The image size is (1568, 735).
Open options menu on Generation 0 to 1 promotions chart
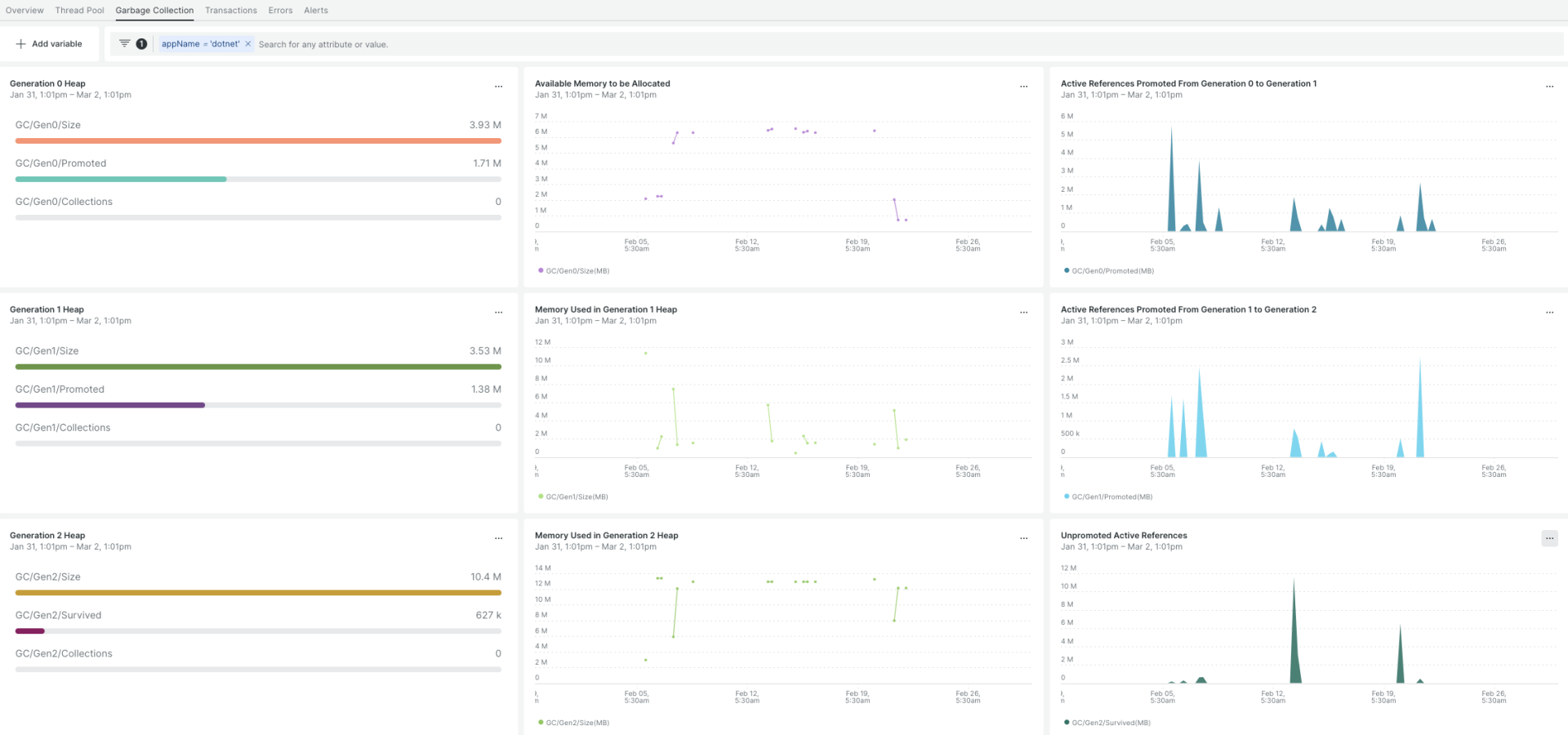click(x=1550, y=87)
